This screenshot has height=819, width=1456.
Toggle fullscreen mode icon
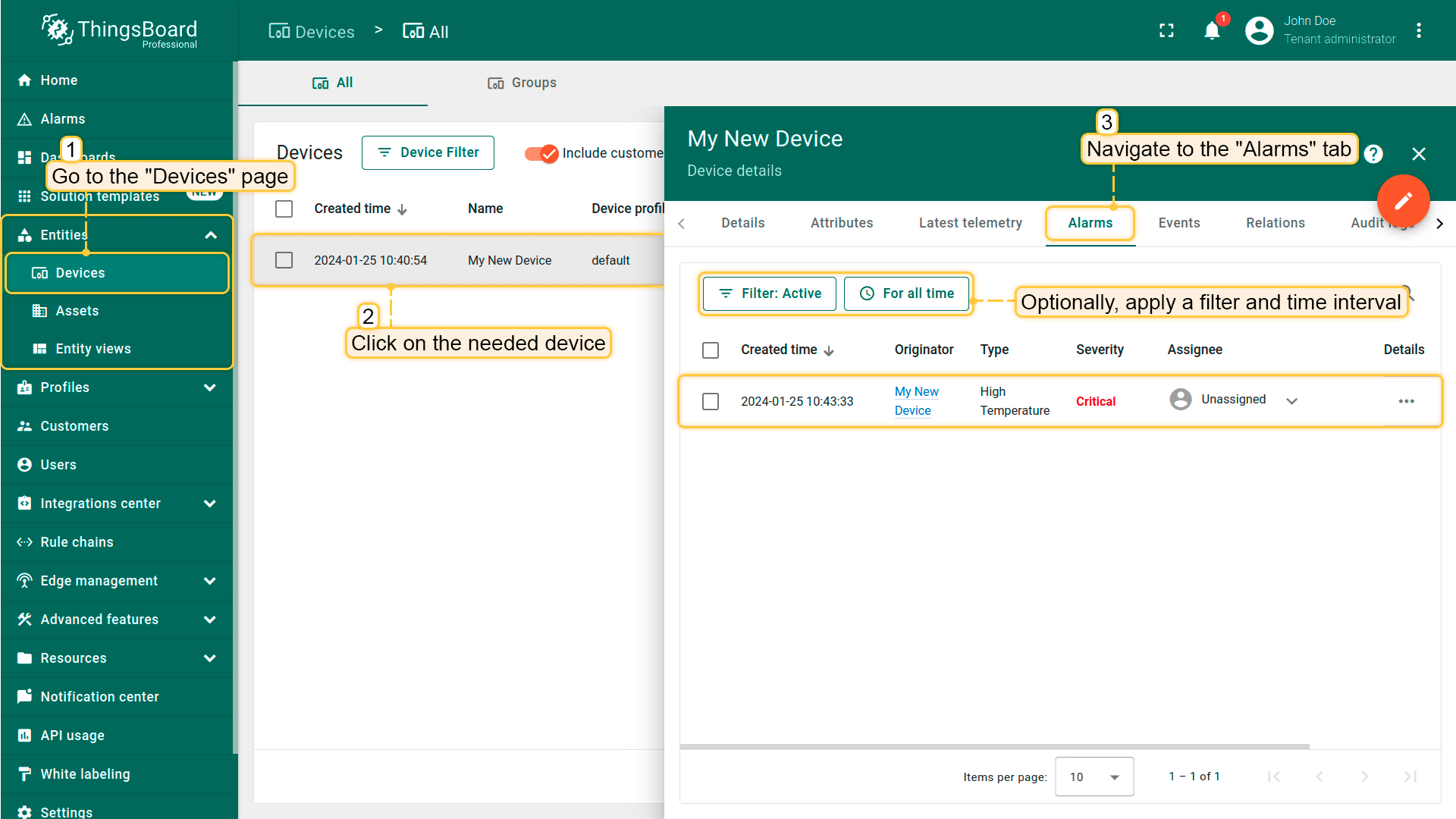click(x=1166, y=31)
